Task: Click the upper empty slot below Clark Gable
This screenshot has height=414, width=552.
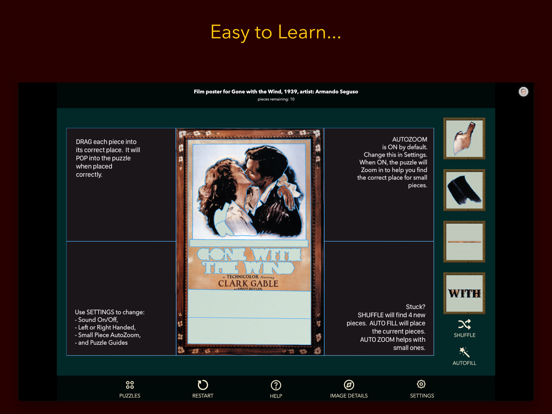Action: (x=249, y=304)
